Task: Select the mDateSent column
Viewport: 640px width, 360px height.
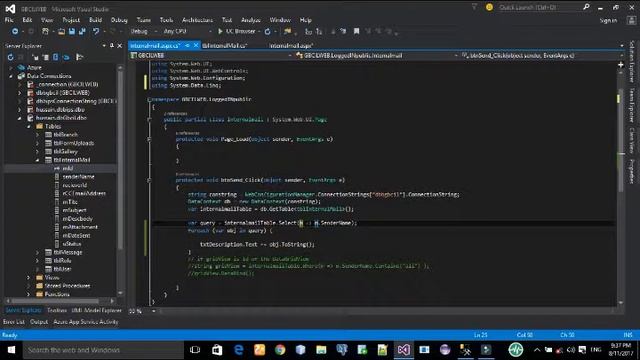Action: pyautogui.click(x=76, y=236)
